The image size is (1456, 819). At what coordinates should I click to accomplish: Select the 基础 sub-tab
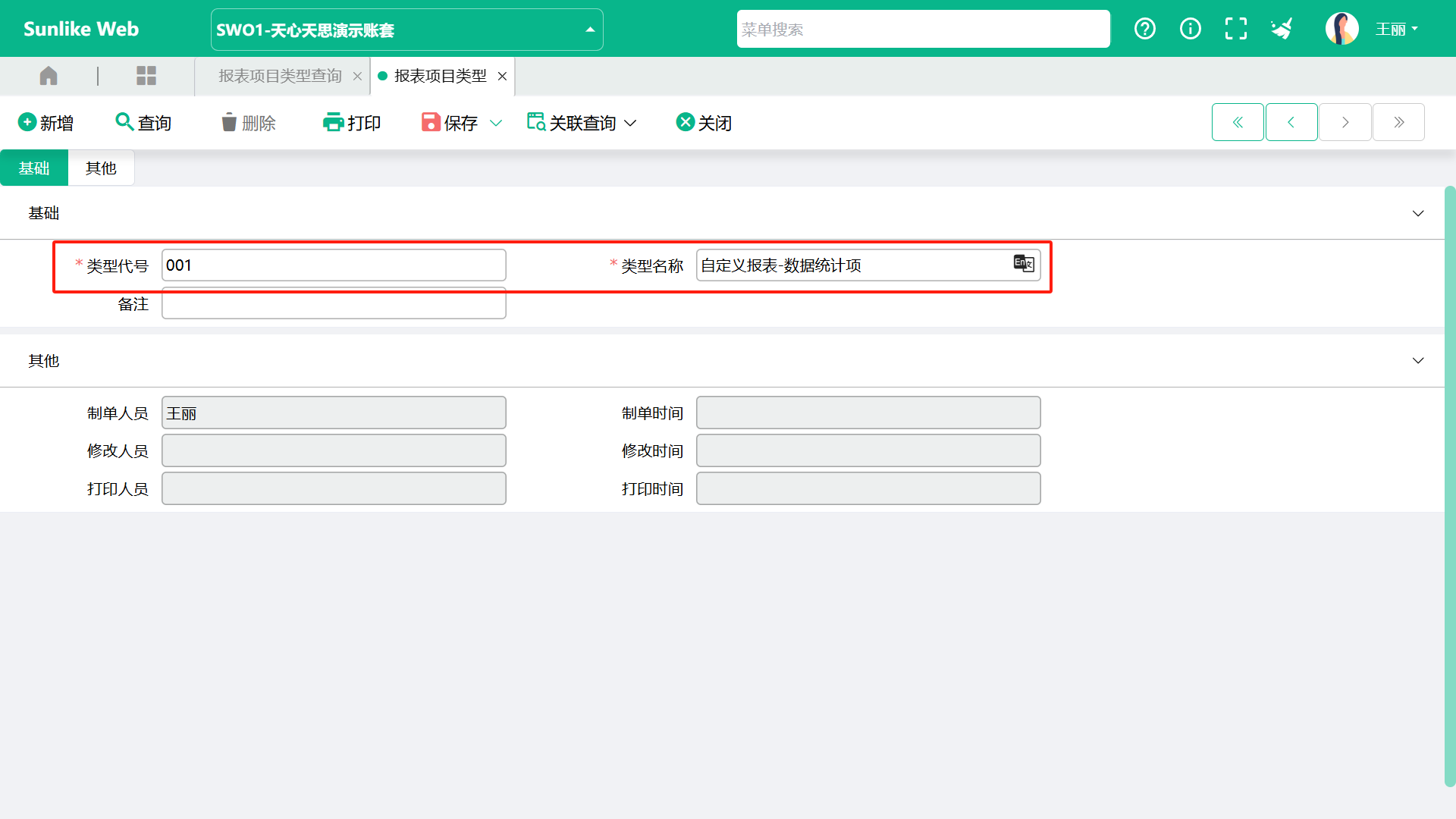34,168
